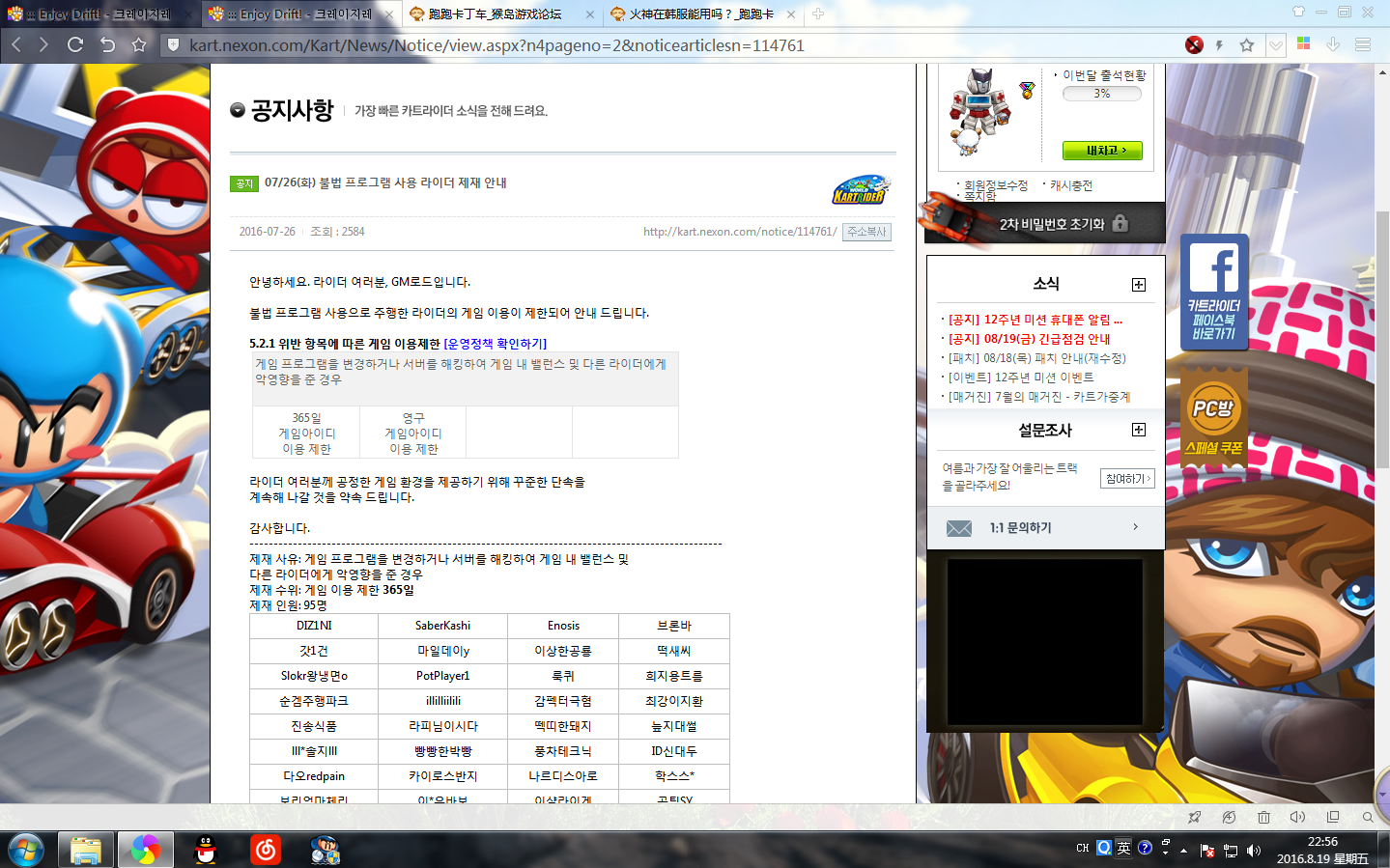This screenshot has height=868, width=1390.
Task: Open Action Center flag icon in tray
Action: pyautogui.click(x=1207, y=851)
